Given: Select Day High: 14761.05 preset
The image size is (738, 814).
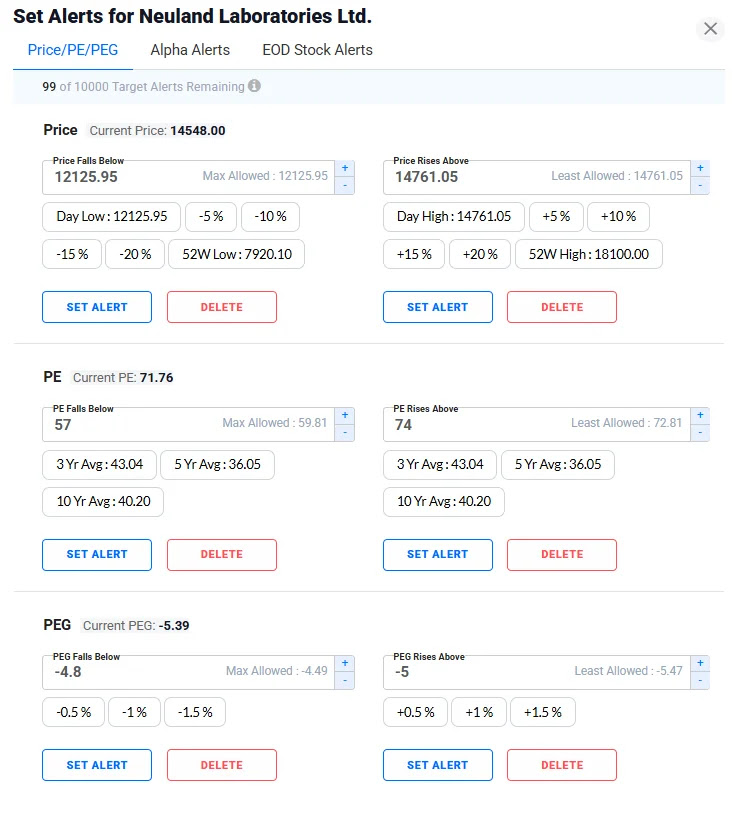Looking at the screenshot, I should click(454, 216).
